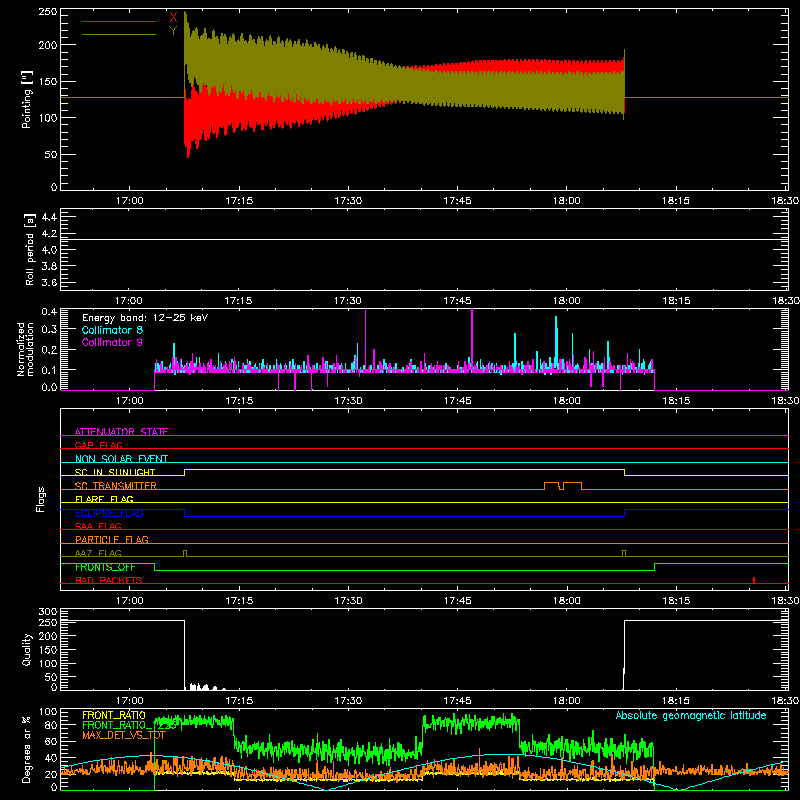Click the '300' tick label on Quality axis
The image size is (800, 800).
pos(47,612)
